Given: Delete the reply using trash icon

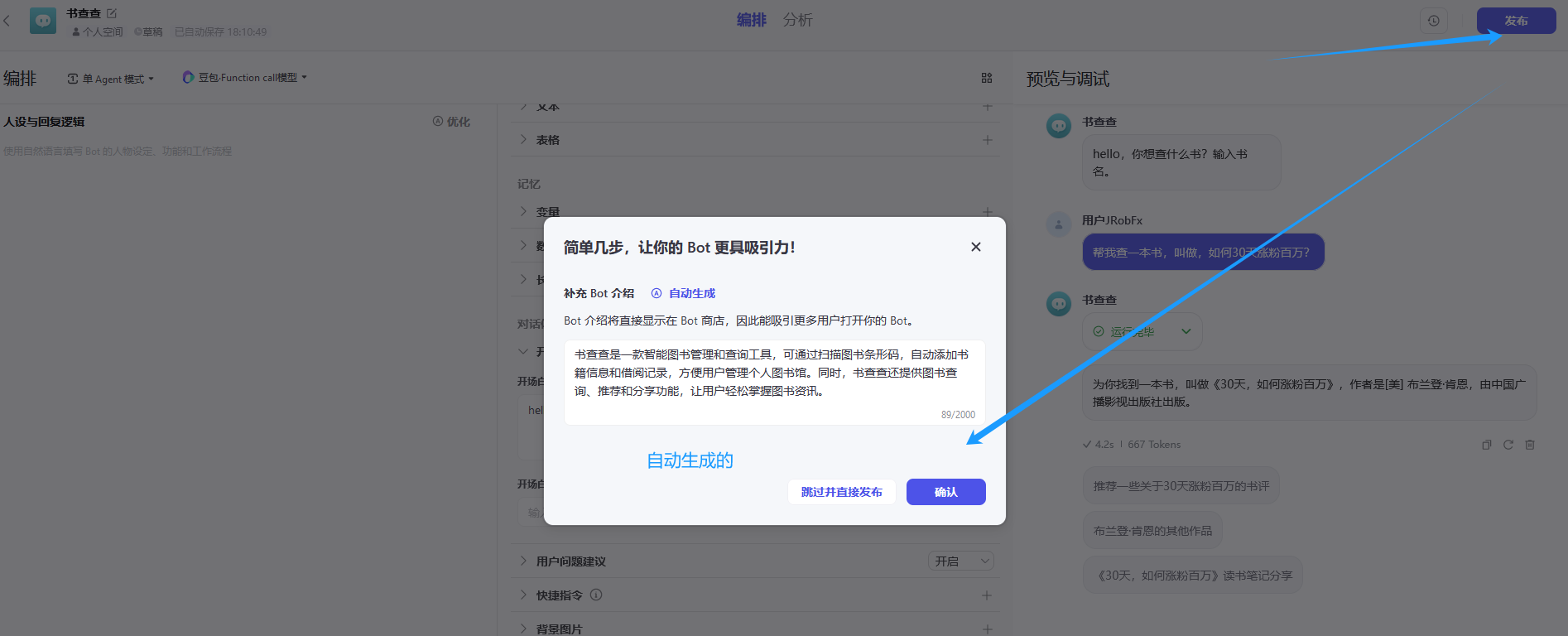Looking at the screenshot, I should click(1530, 445).
